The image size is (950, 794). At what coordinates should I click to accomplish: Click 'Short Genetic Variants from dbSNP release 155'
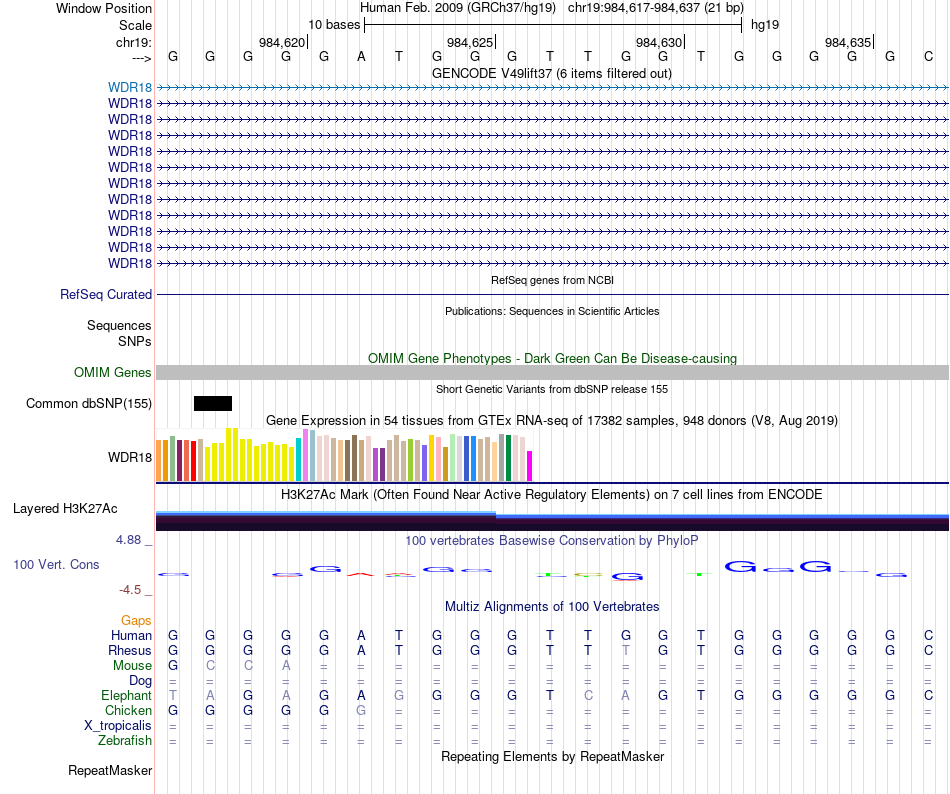pyautogui.click(x=552, y=389)
